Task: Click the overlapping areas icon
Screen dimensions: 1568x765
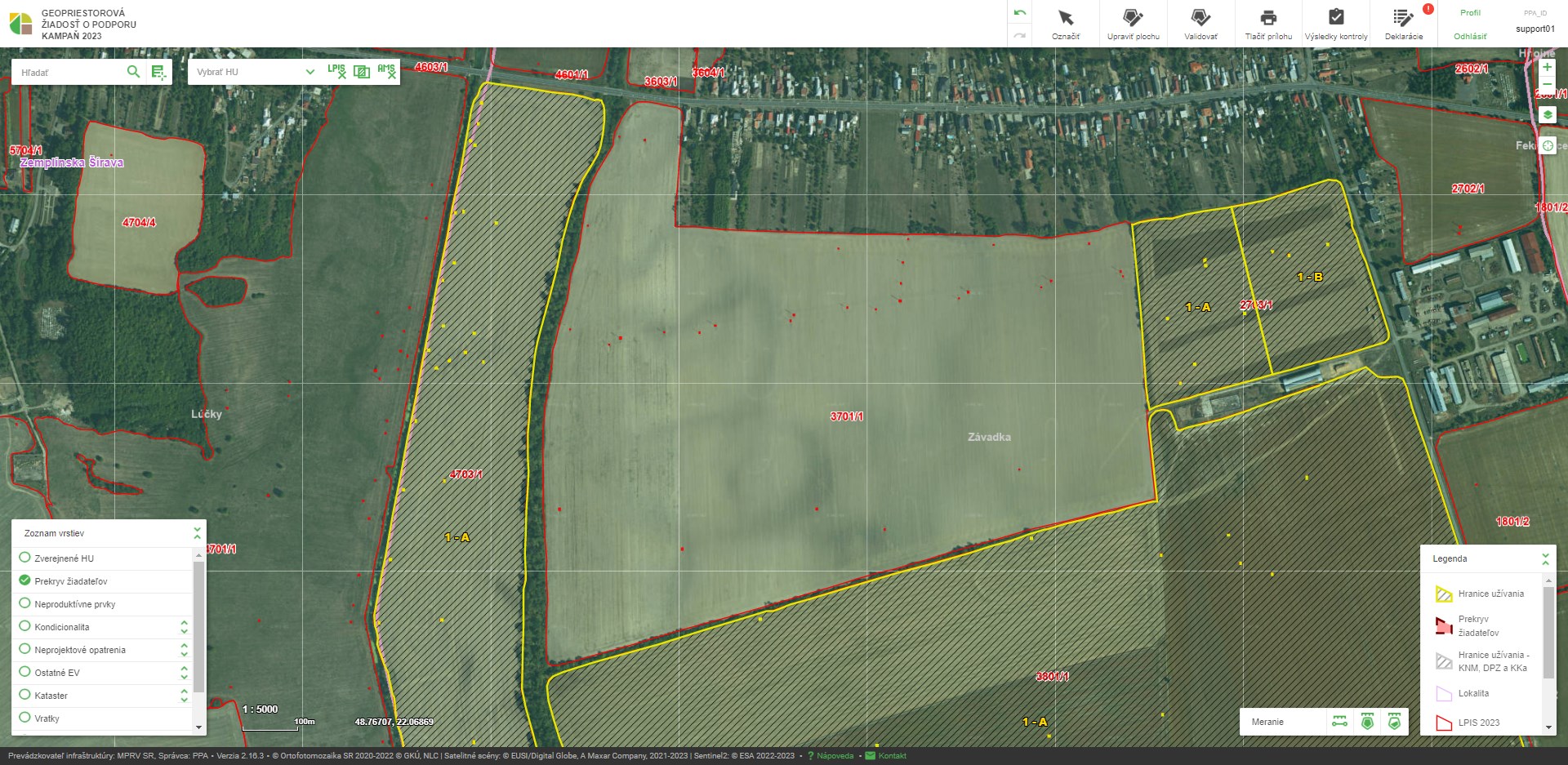Action: pyautogui.click(x=362, y=72)
